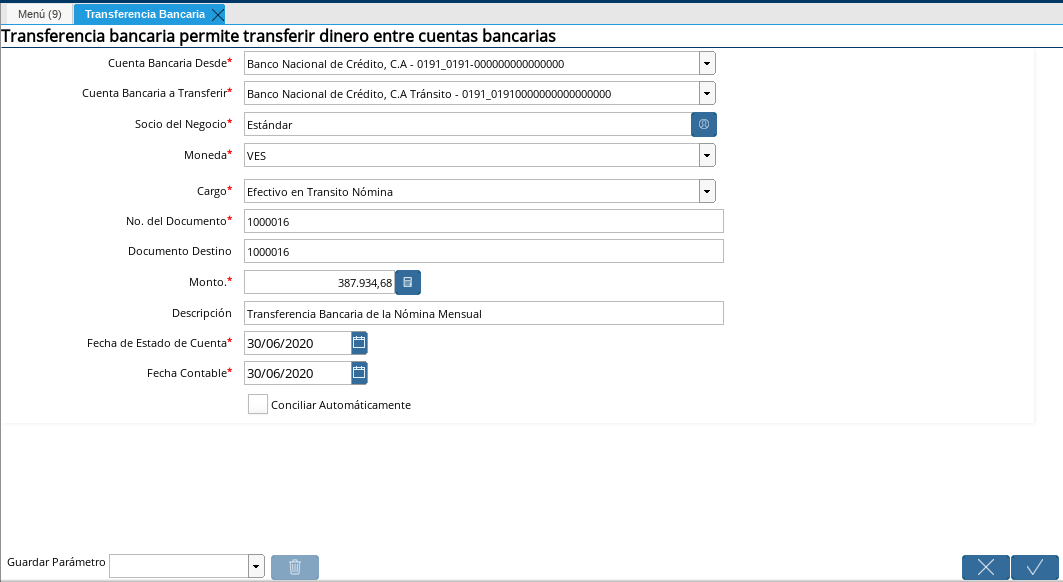Open calendar picker for Fecha de Estado de Cuenta
Screen dimensions: 1063x582
click(x=360, y=342)
